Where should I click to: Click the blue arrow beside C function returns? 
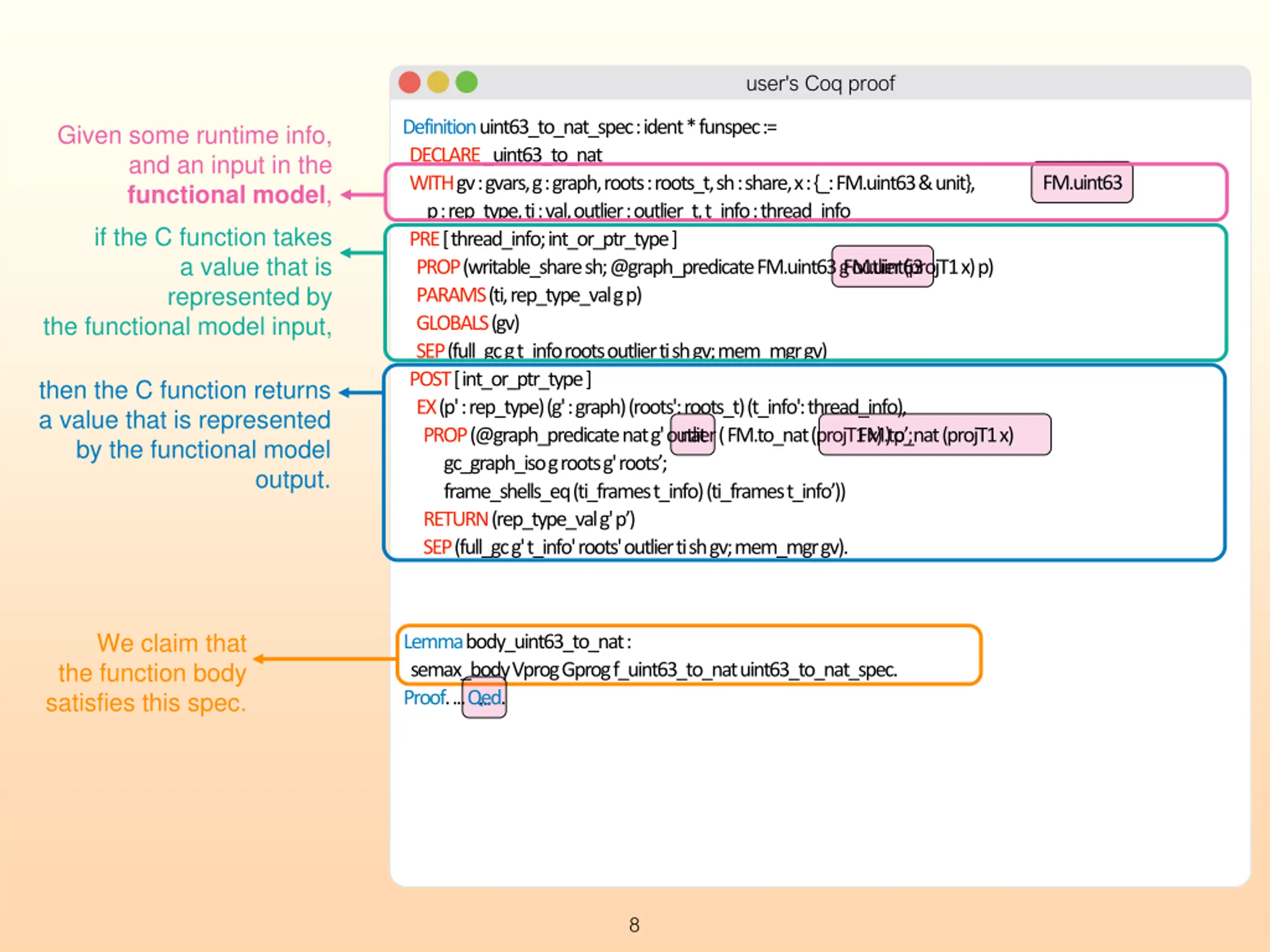point(361,393)
